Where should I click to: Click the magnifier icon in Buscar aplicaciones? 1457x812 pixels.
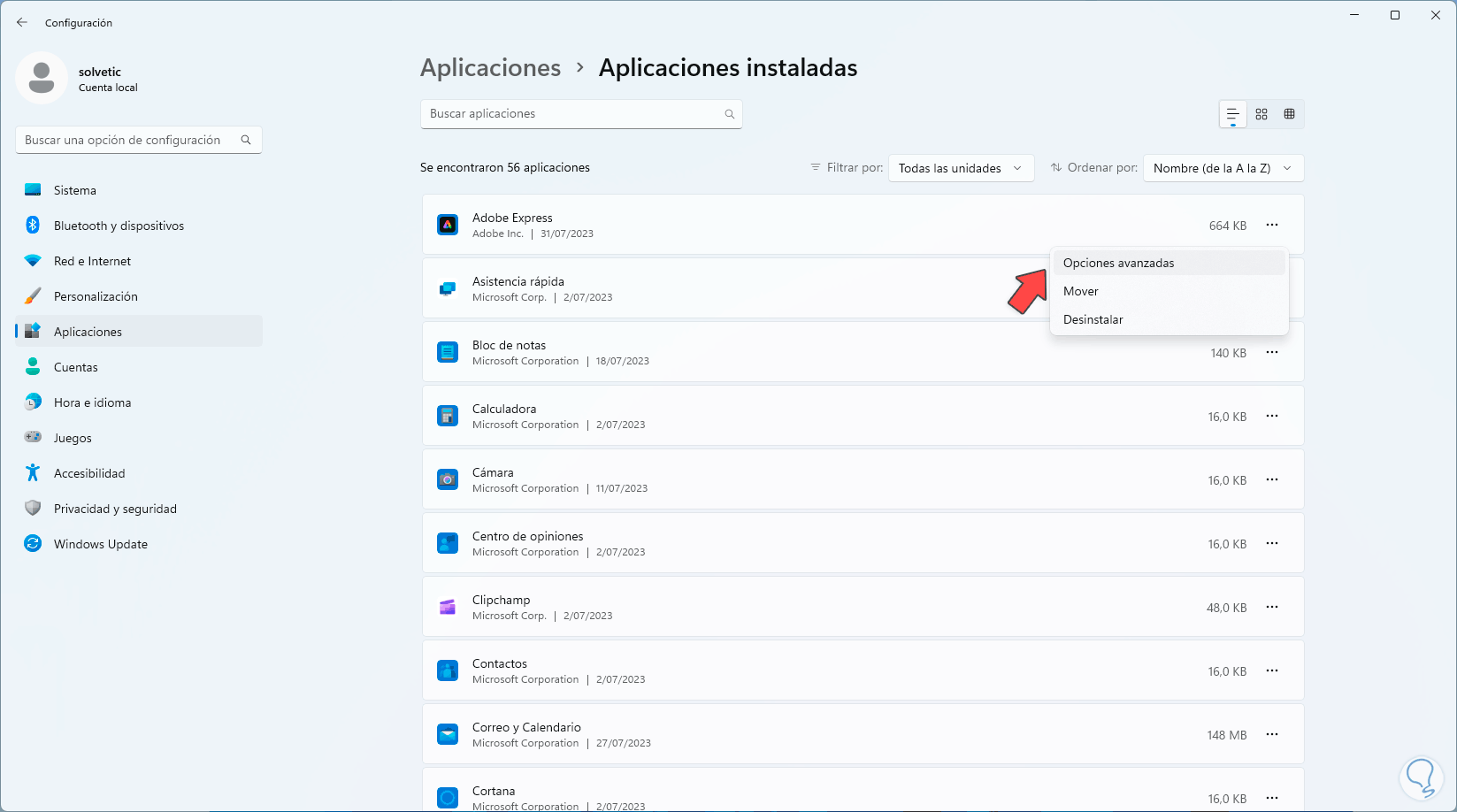coord(730,114)
